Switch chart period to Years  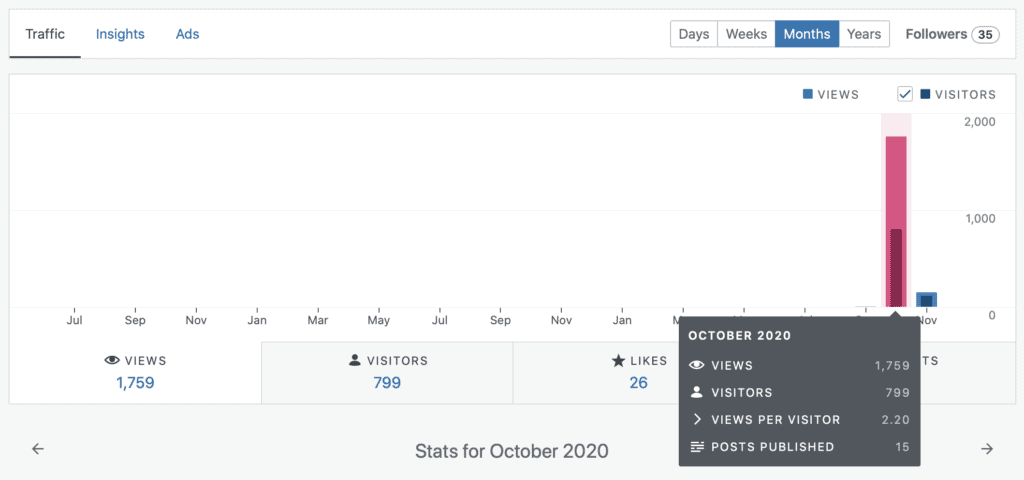864,34
